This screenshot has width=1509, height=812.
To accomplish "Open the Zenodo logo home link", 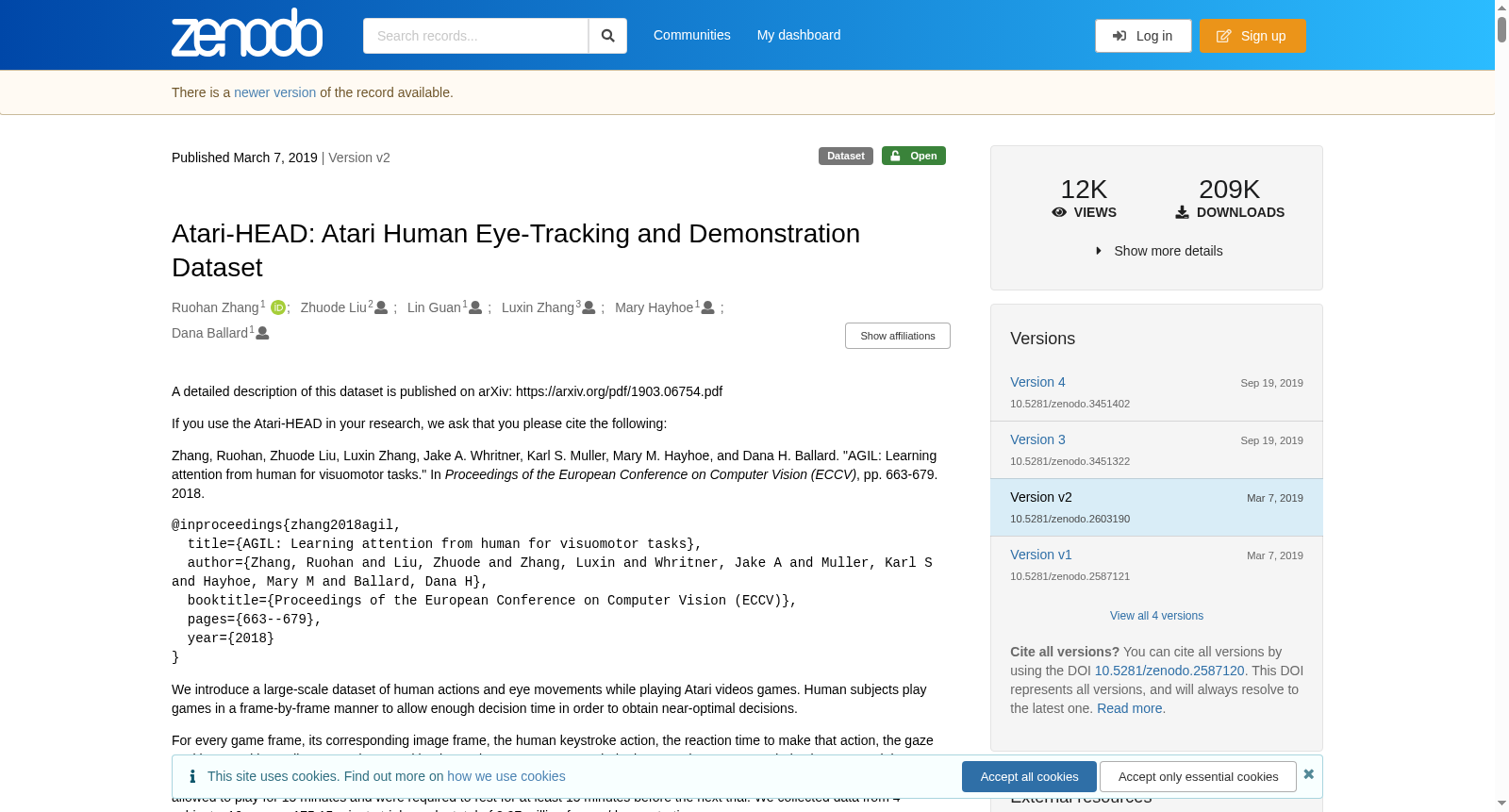I will pyautogui.click(x=247, y=33).
